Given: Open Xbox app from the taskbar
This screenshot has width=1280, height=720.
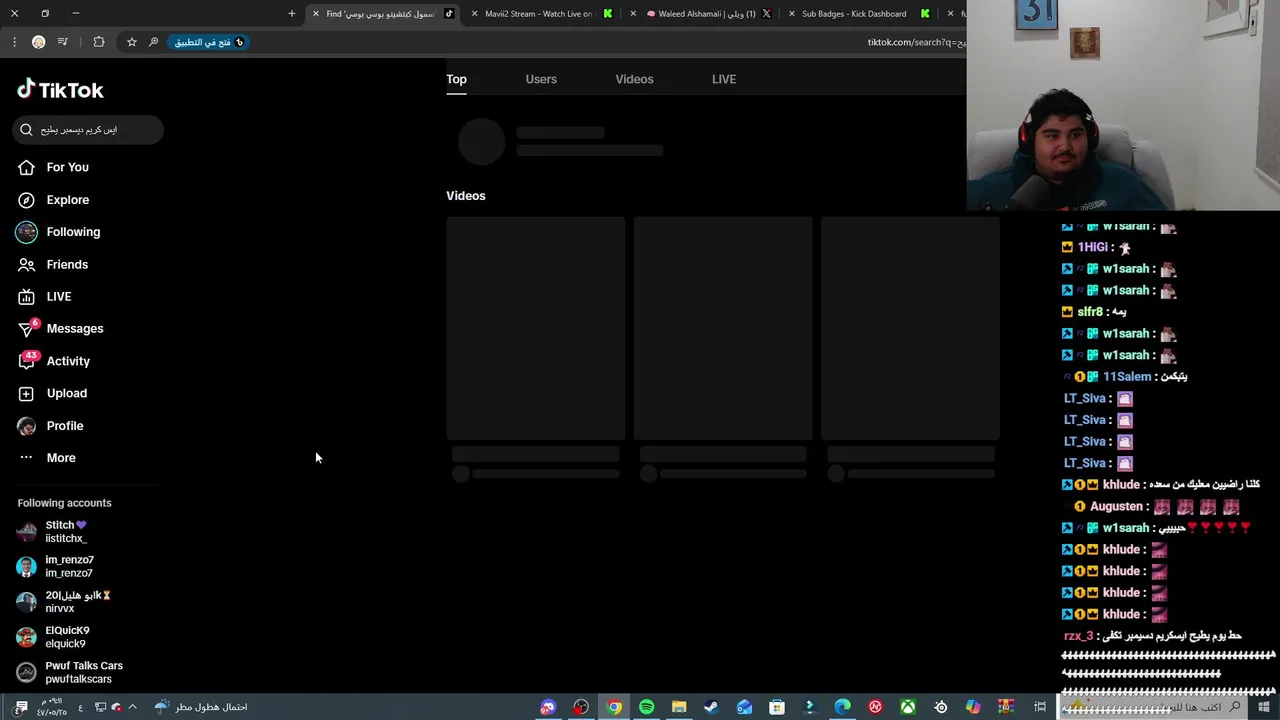Looking at the screenshot, I should coord(908,707).
